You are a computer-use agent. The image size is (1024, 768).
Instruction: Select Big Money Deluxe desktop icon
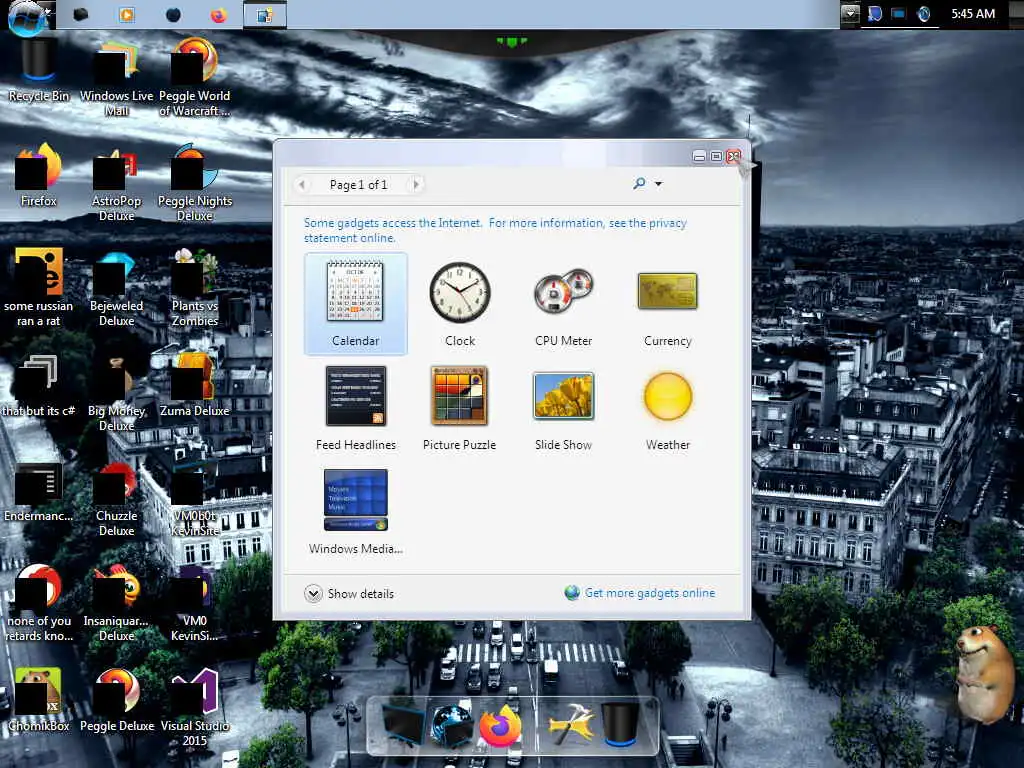116,393
